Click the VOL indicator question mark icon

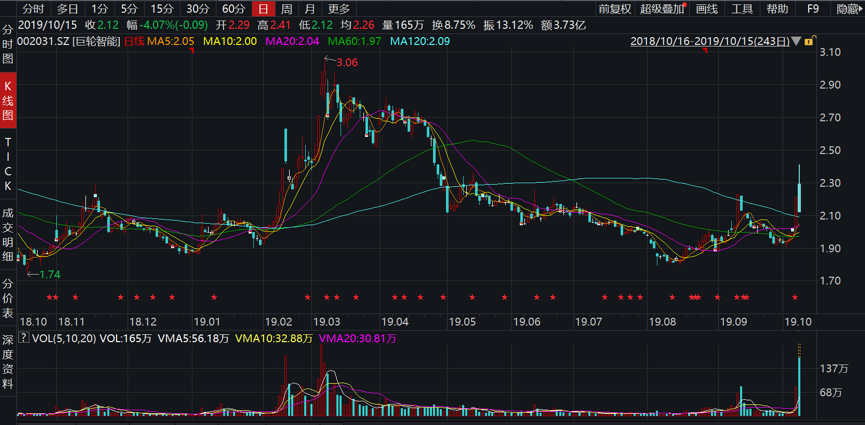pyautogui.click(x=24, y=338)
